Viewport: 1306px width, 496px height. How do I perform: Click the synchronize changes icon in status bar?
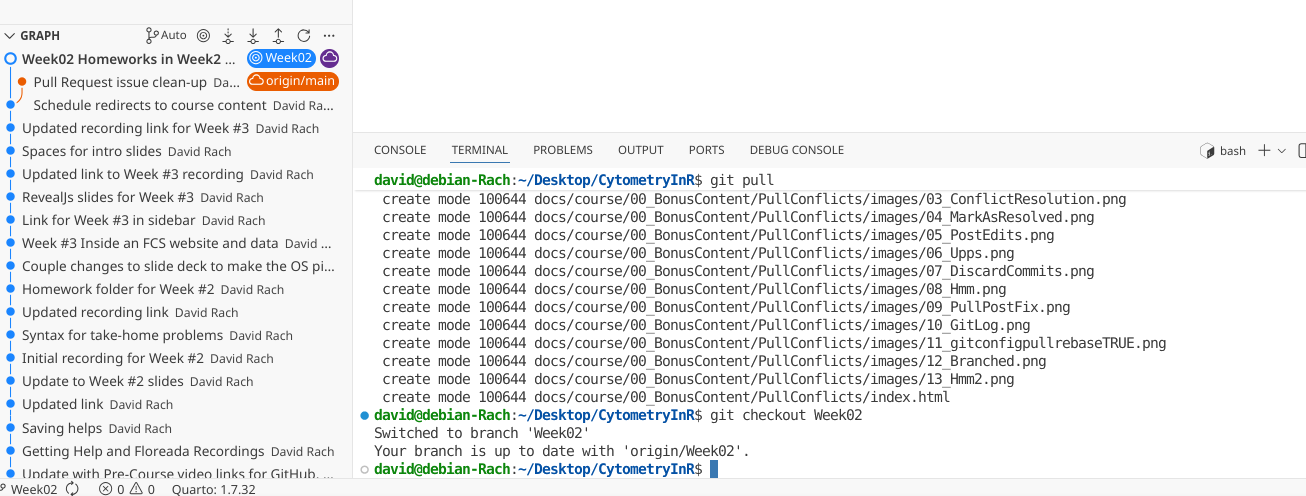72,489
